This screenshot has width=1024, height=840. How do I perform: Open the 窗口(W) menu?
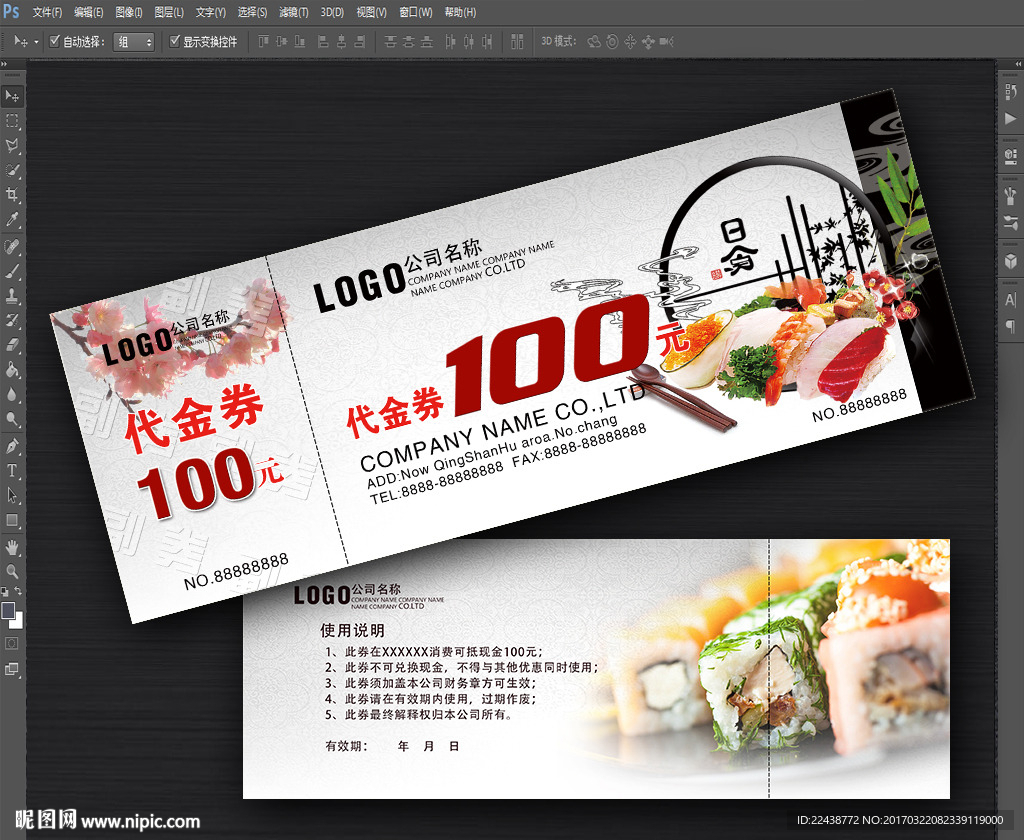[x=415, y=12]
